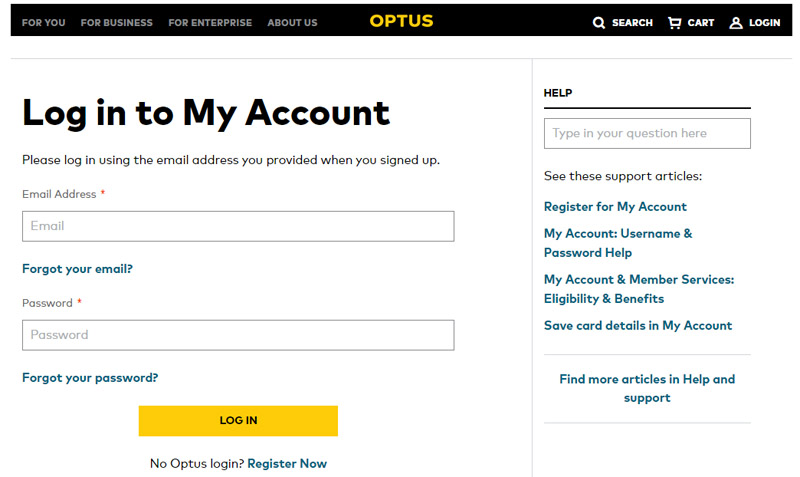The width and height of the screenshot is (800, 477).
Task: Click the Register Now link
Action: pos(287,464)
